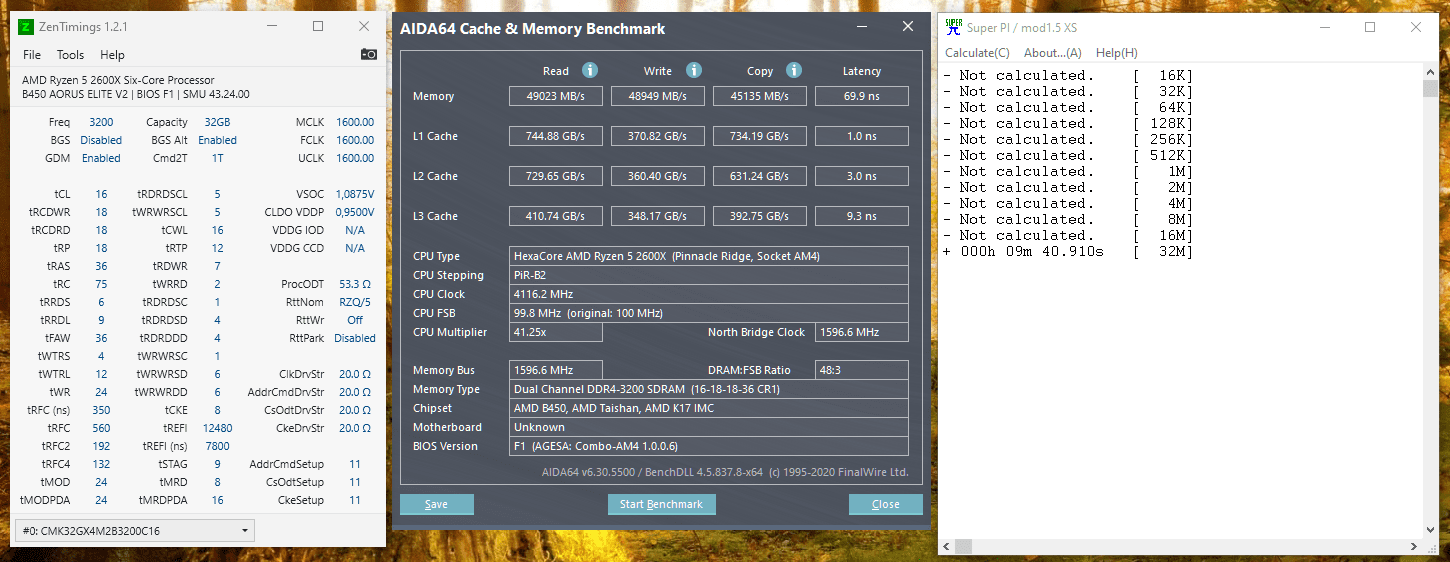Open the File menu in ZenTimings
Viewport: 1450px width, 562px height.
click(x=32, y=55)
